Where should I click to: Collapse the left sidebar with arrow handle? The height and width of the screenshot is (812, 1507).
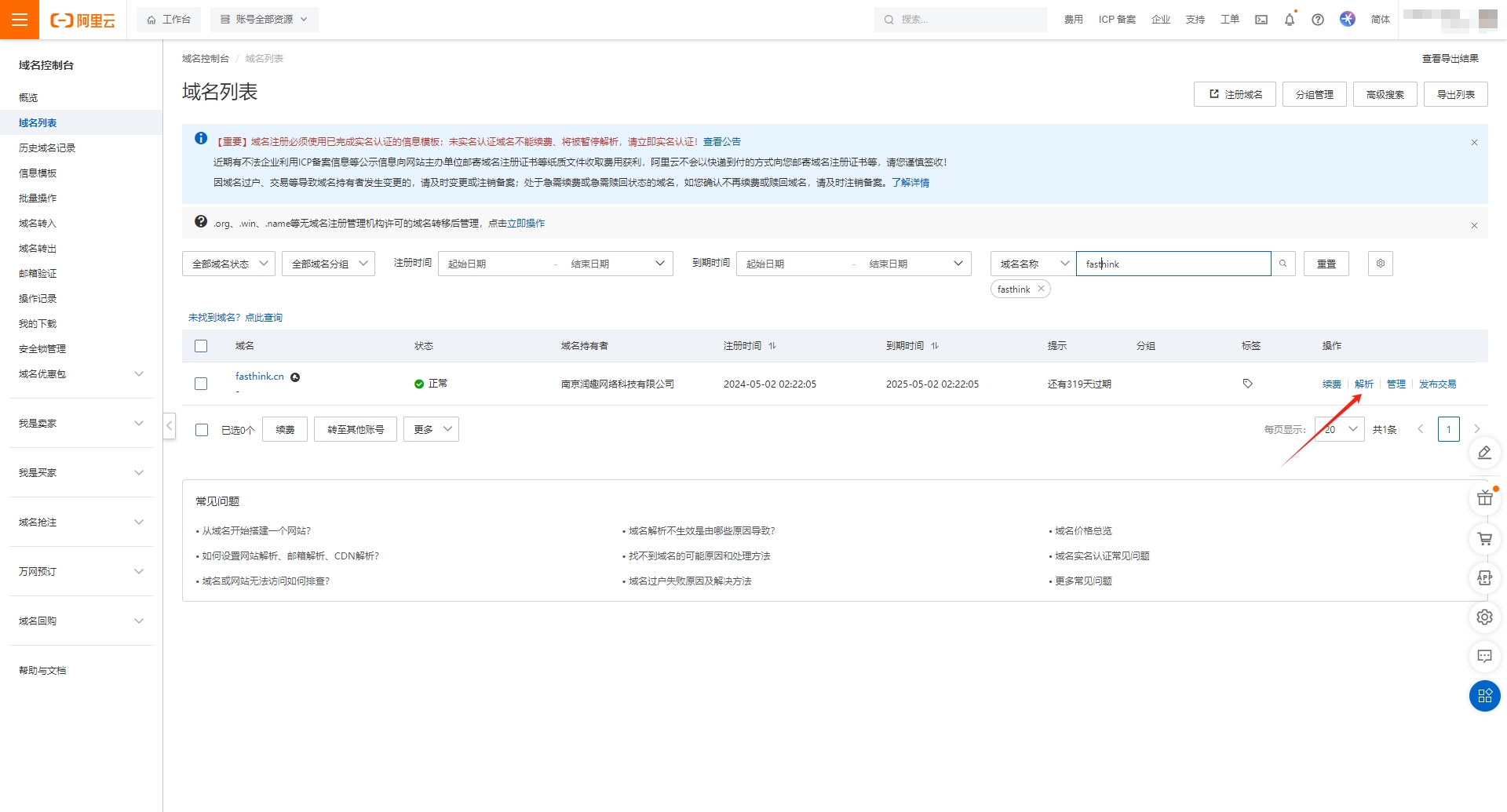[x=169, y=426]
